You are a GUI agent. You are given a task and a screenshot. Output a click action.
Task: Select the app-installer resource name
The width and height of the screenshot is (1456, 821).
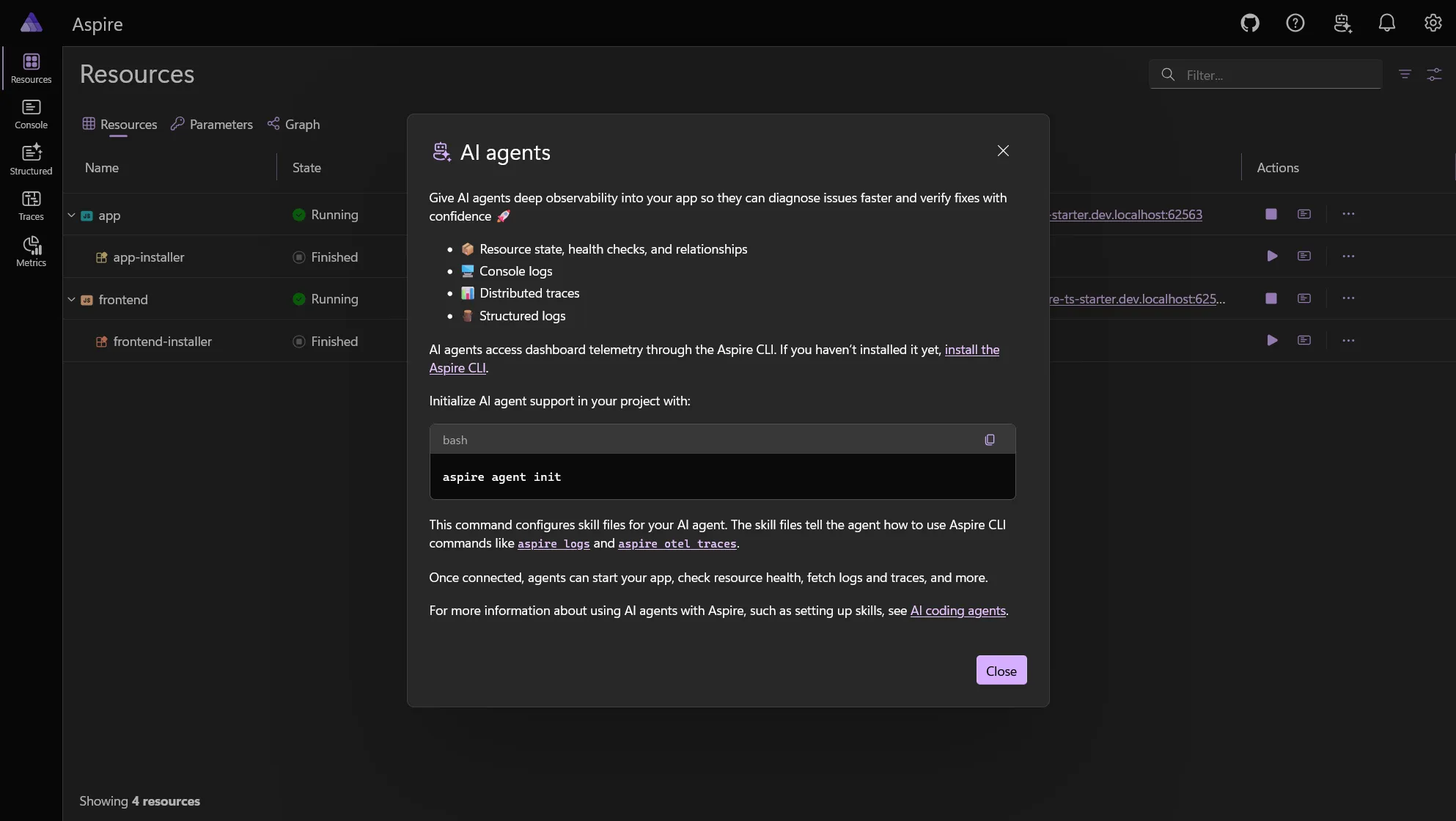[x=149, y=257]
